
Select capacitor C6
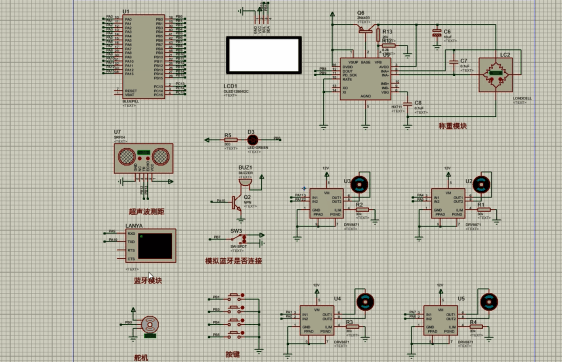point(437,33)
